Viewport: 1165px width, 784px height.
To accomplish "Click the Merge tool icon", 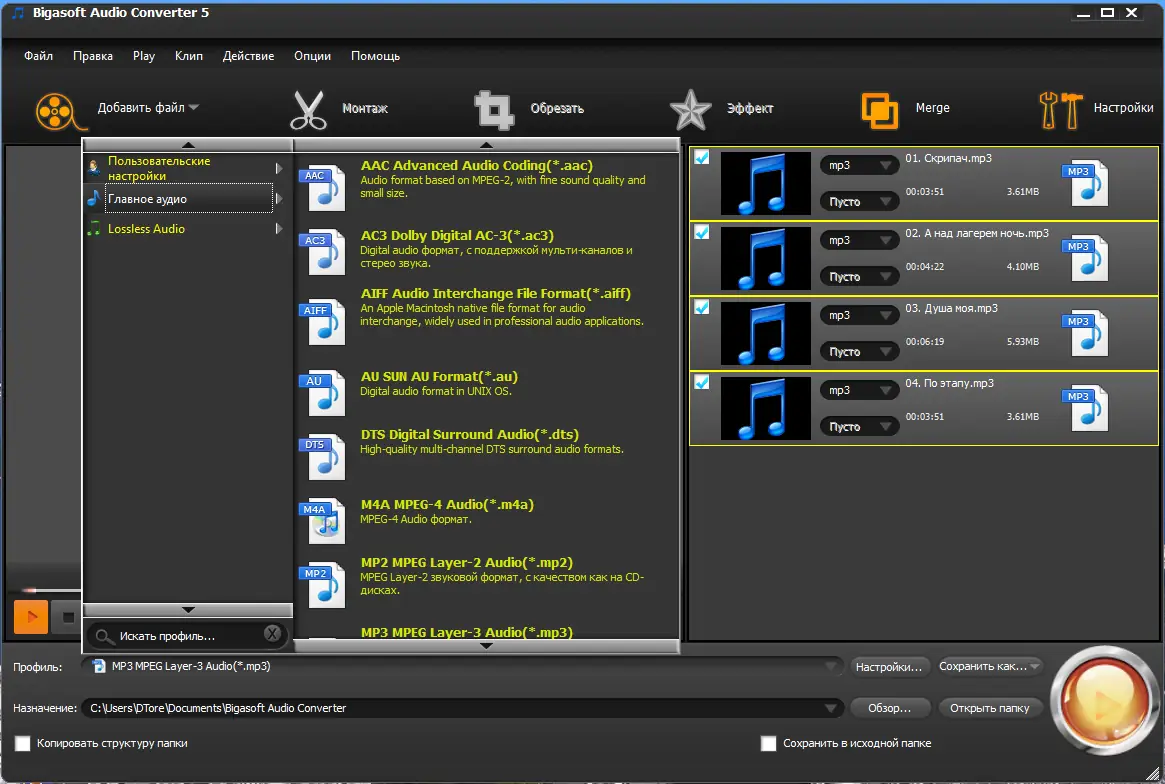I will click(x=880, y=108).
